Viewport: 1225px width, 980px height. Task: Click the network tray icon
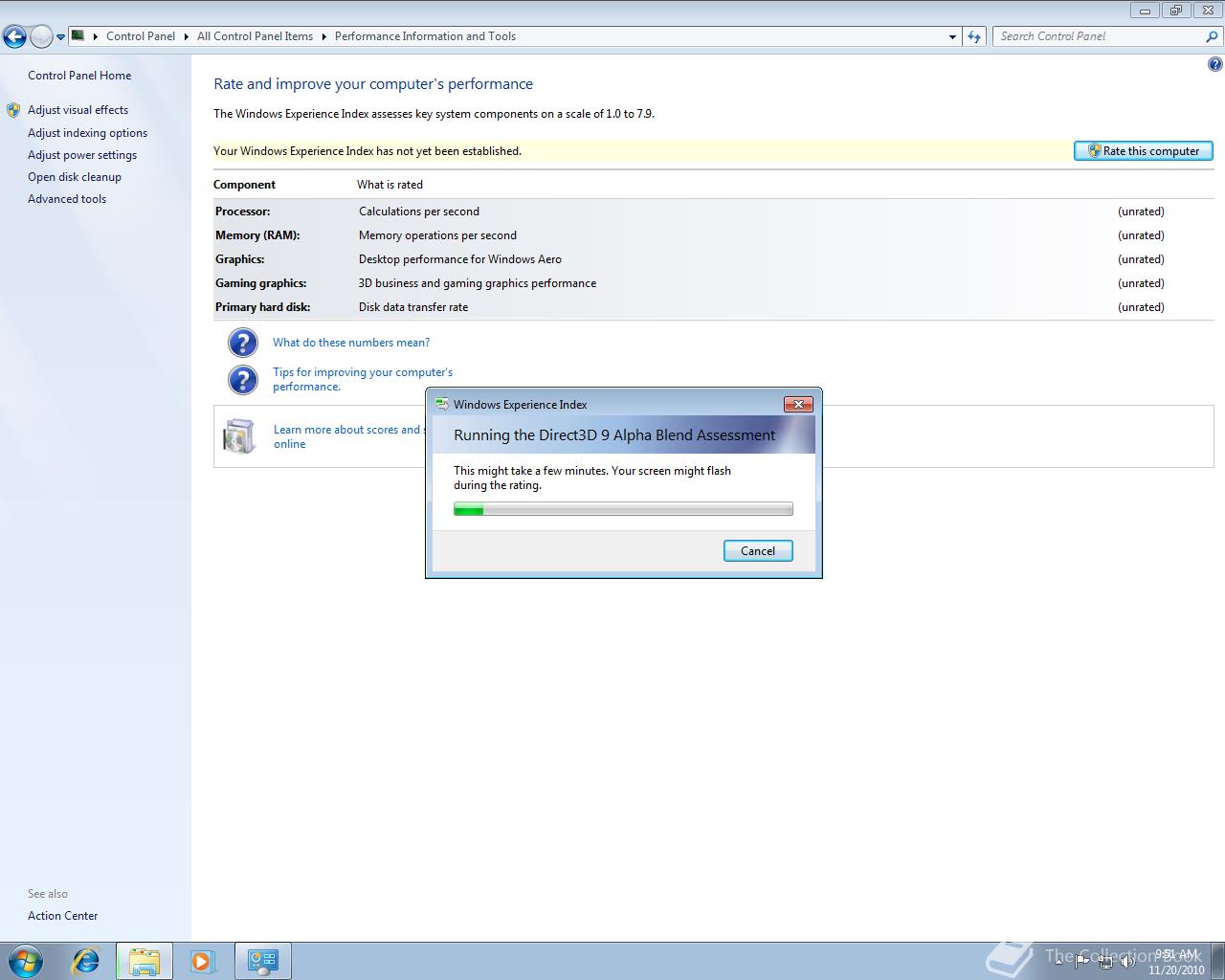pyautogui.click(x=1105, y=962)
